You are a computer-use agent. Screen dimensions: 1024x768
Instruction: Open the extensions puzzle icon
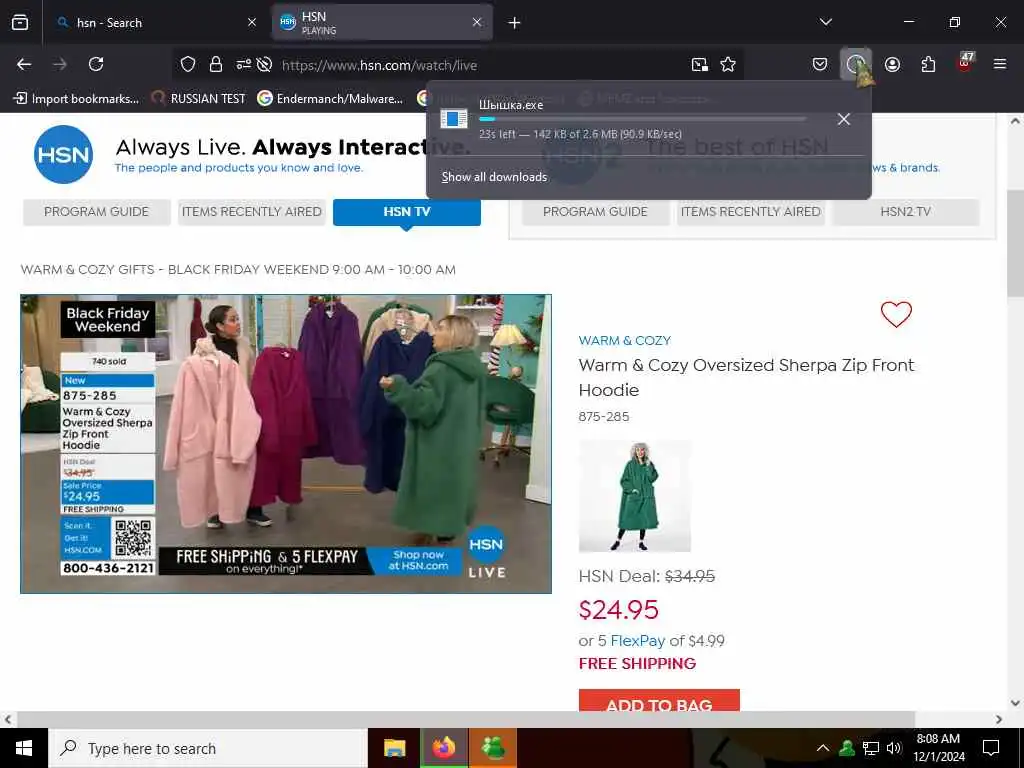coord(928,64)
